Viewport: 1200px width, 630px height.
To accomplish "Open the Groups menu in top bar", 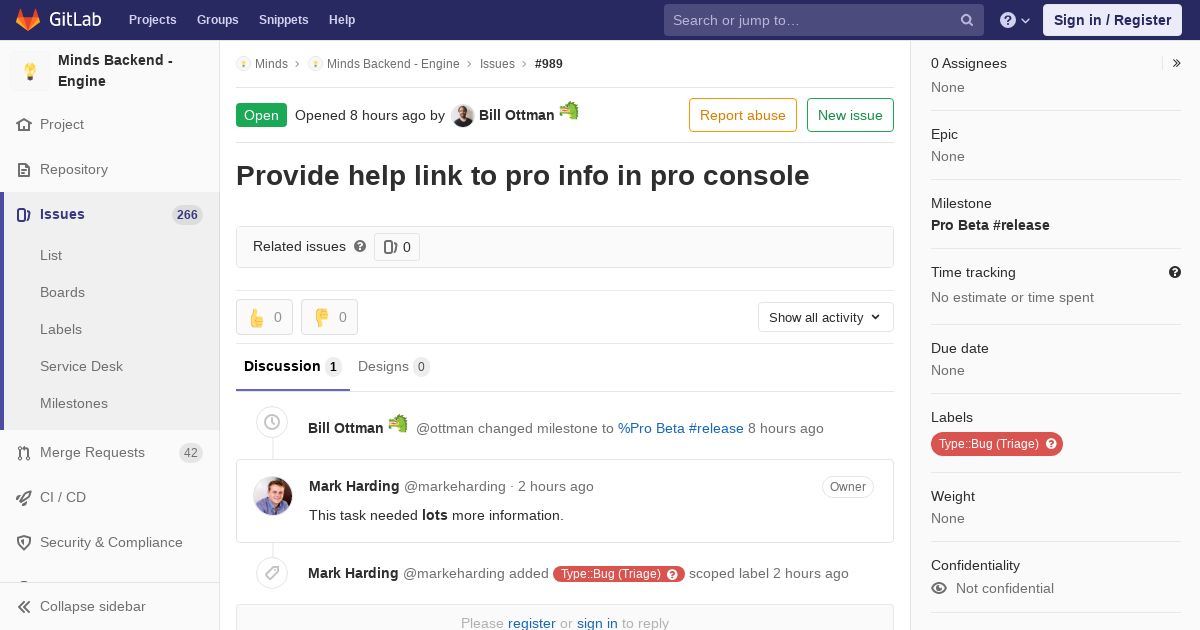I will (218, 20).
